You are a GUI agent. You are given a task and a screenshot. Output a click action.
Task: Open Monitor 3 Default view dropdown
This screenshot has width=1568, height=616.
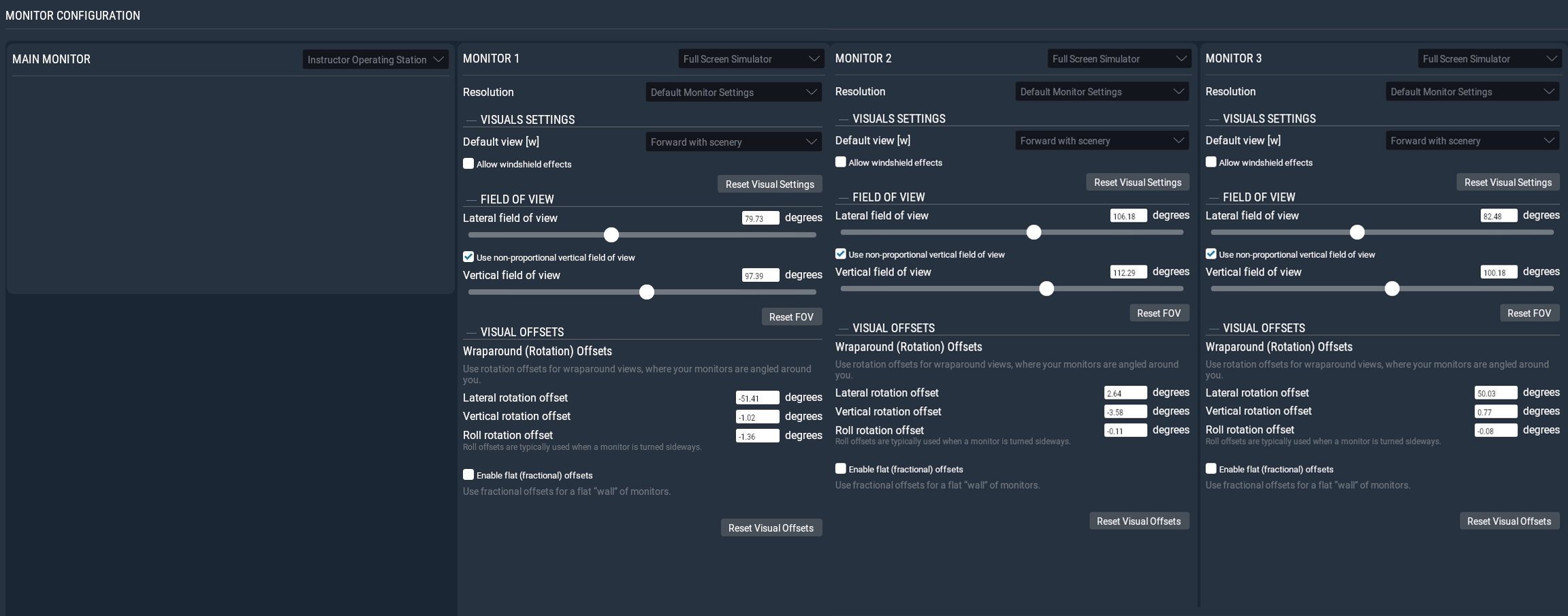1471,140
